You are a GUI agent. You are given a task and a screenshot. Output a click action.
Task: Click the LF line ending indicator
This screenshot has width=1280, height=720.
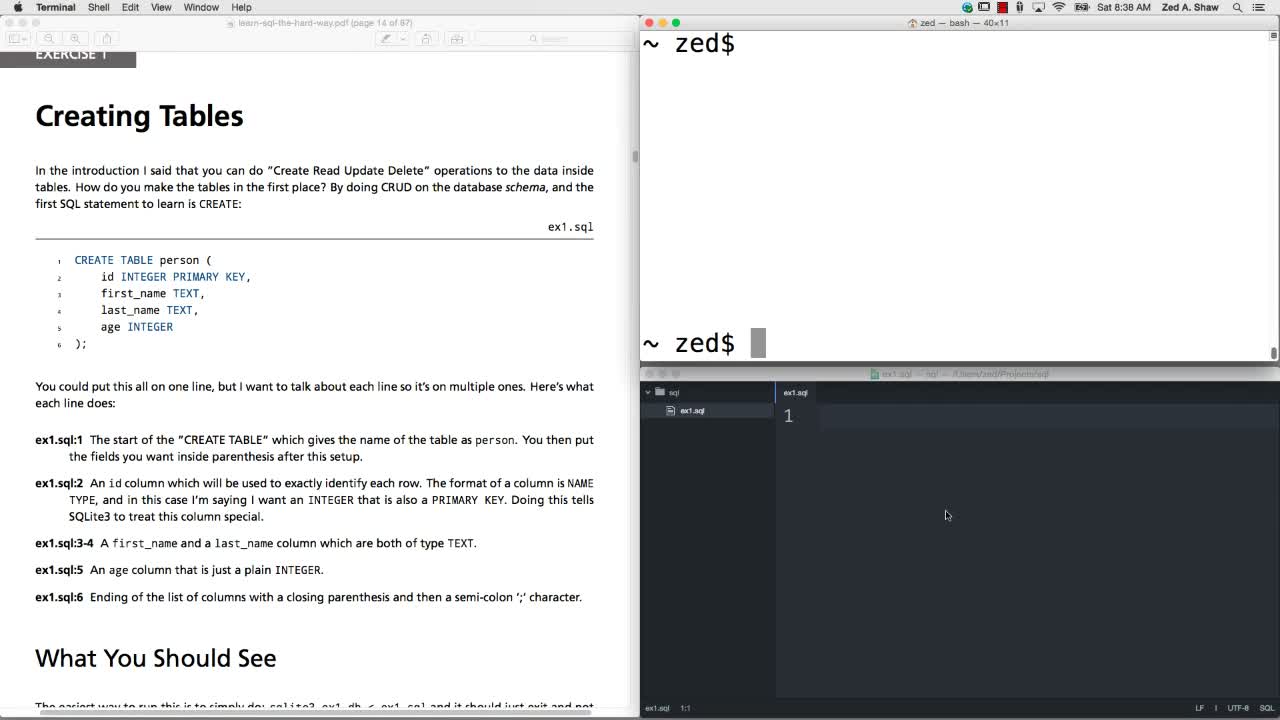(1199, 708)
